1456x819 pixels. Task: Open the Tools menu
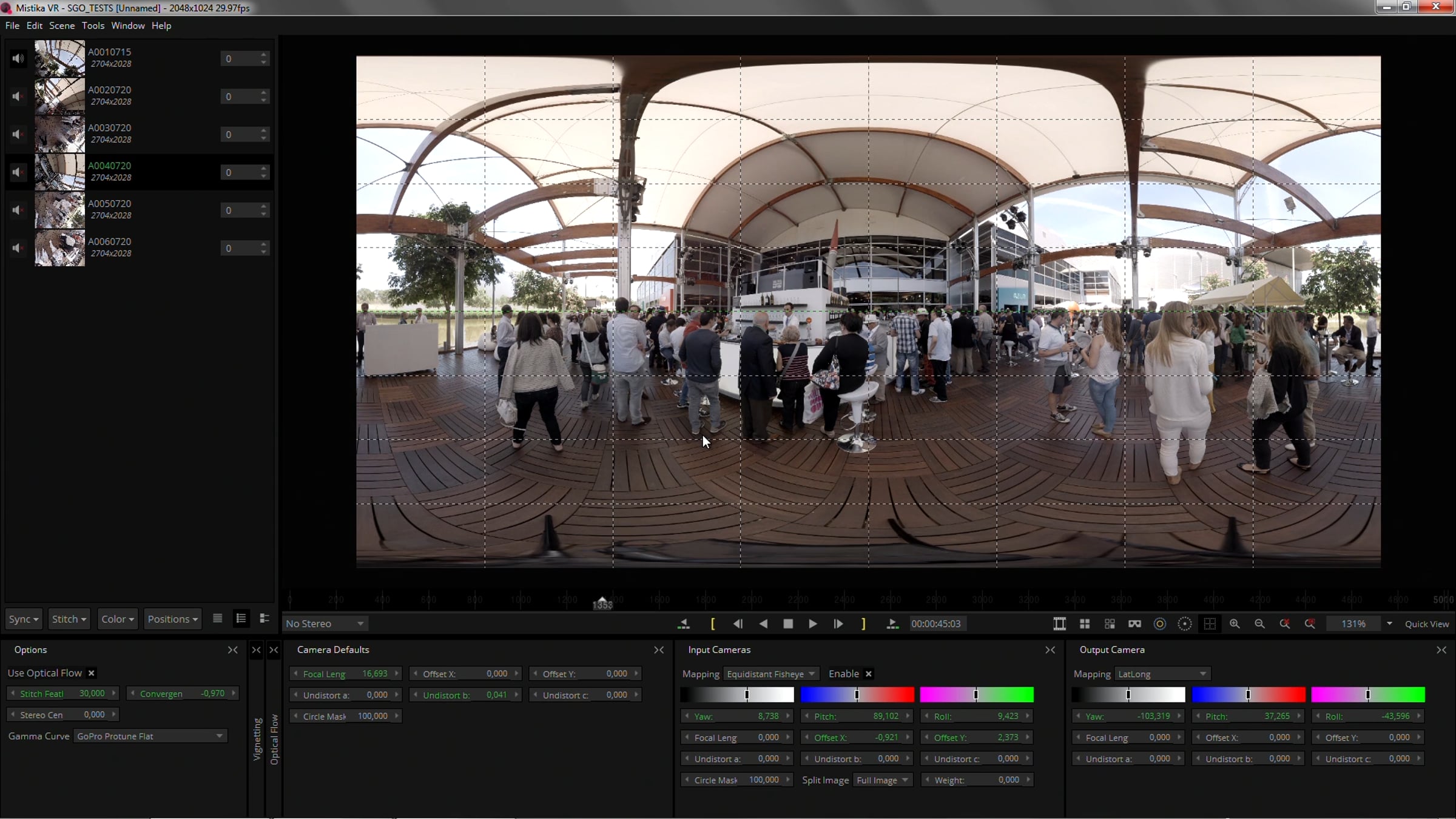click(93, 25)
